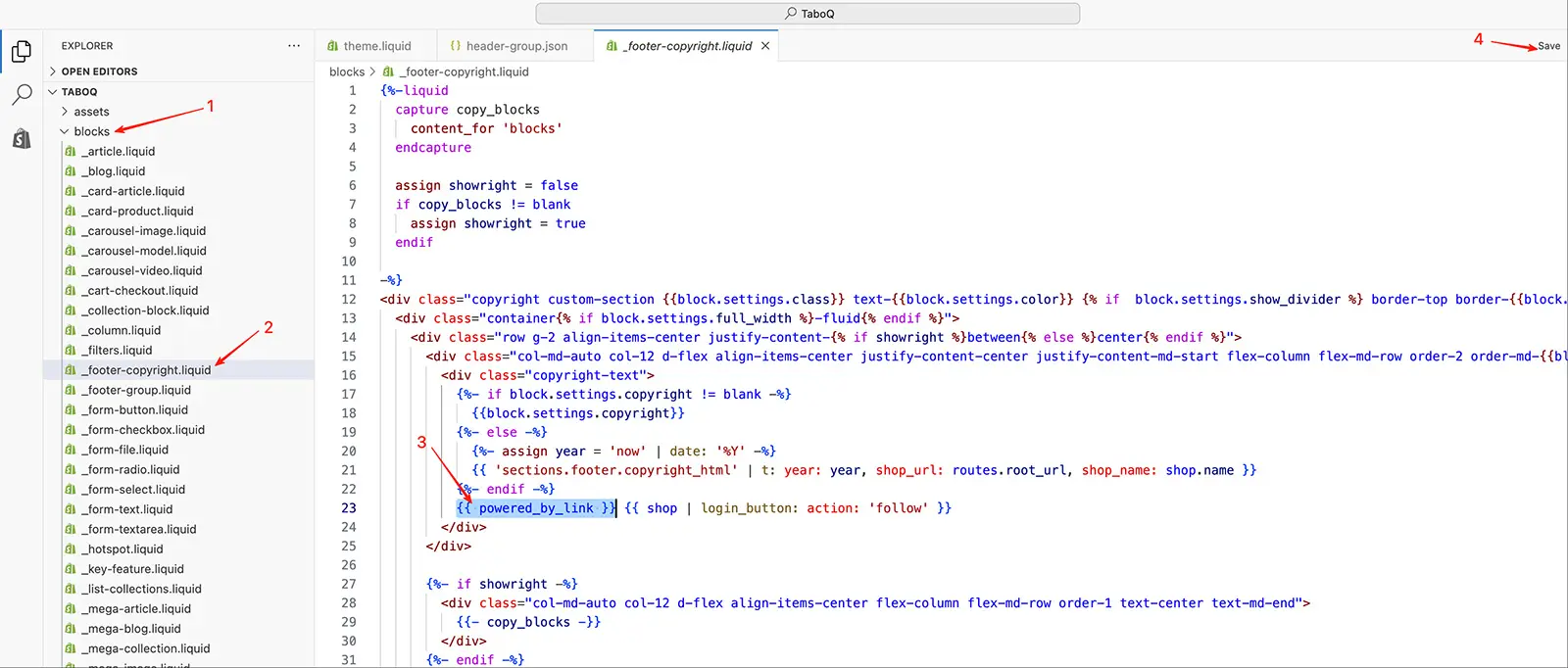Click line number 12 in the gutter

tap(349, 300)
